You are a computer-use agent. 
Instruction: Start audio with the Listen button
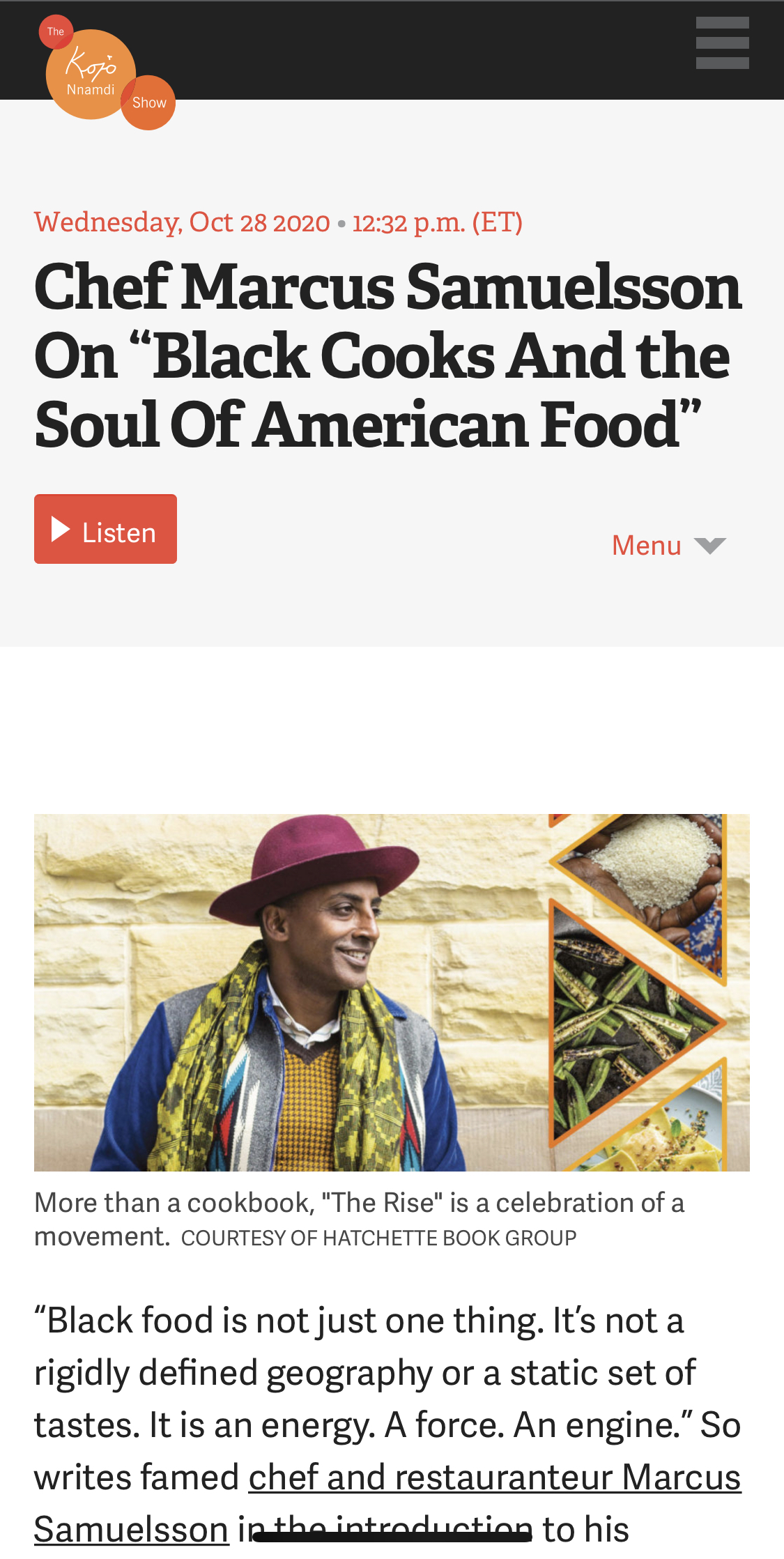[105, 529]
